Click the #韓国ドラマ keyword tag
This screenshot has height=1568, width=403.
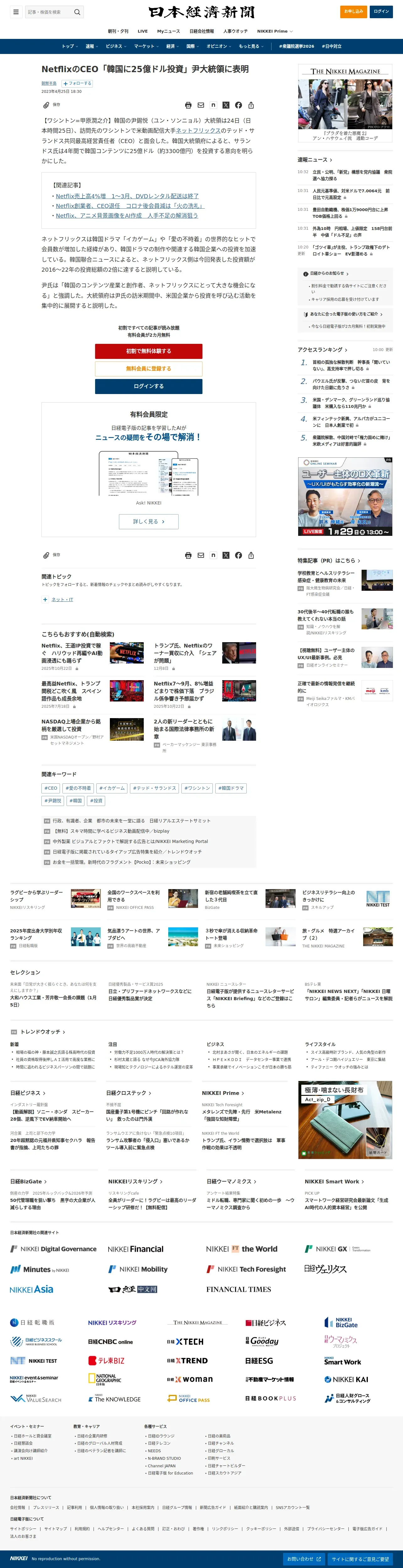pos(231,788)
